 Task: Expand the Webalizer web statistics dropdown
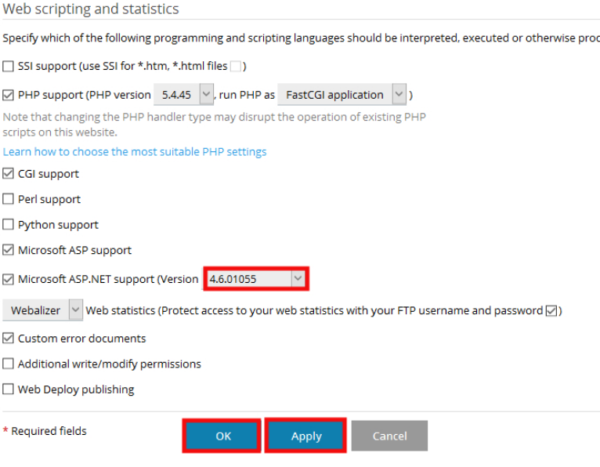(x=42, y=310)
